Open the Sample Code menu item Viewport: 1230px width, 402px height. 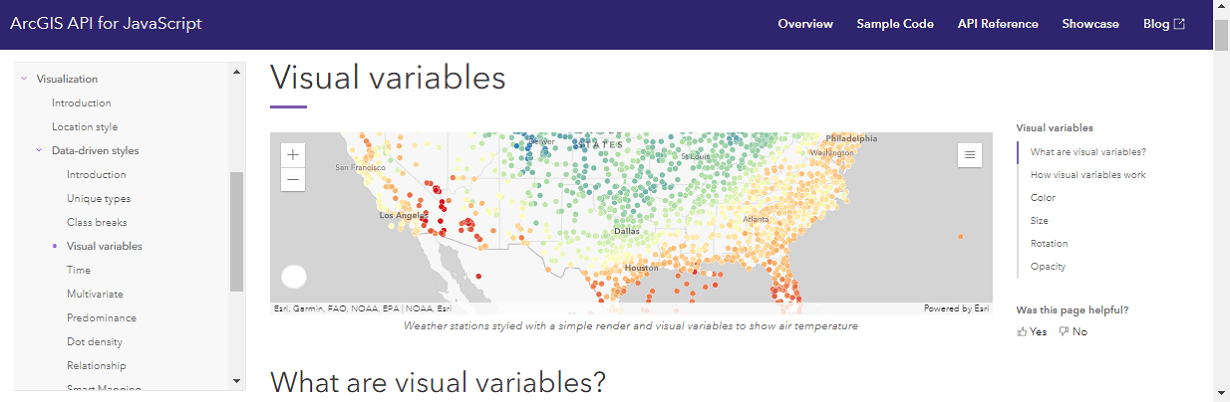pyautogui.click(x=895, y=24)
